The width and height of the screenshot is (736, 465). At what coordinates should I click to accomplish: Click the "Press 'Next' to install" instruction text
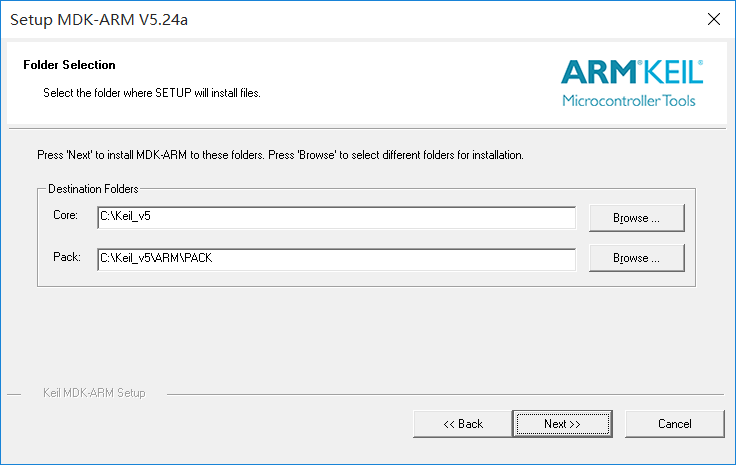(280, 155)
